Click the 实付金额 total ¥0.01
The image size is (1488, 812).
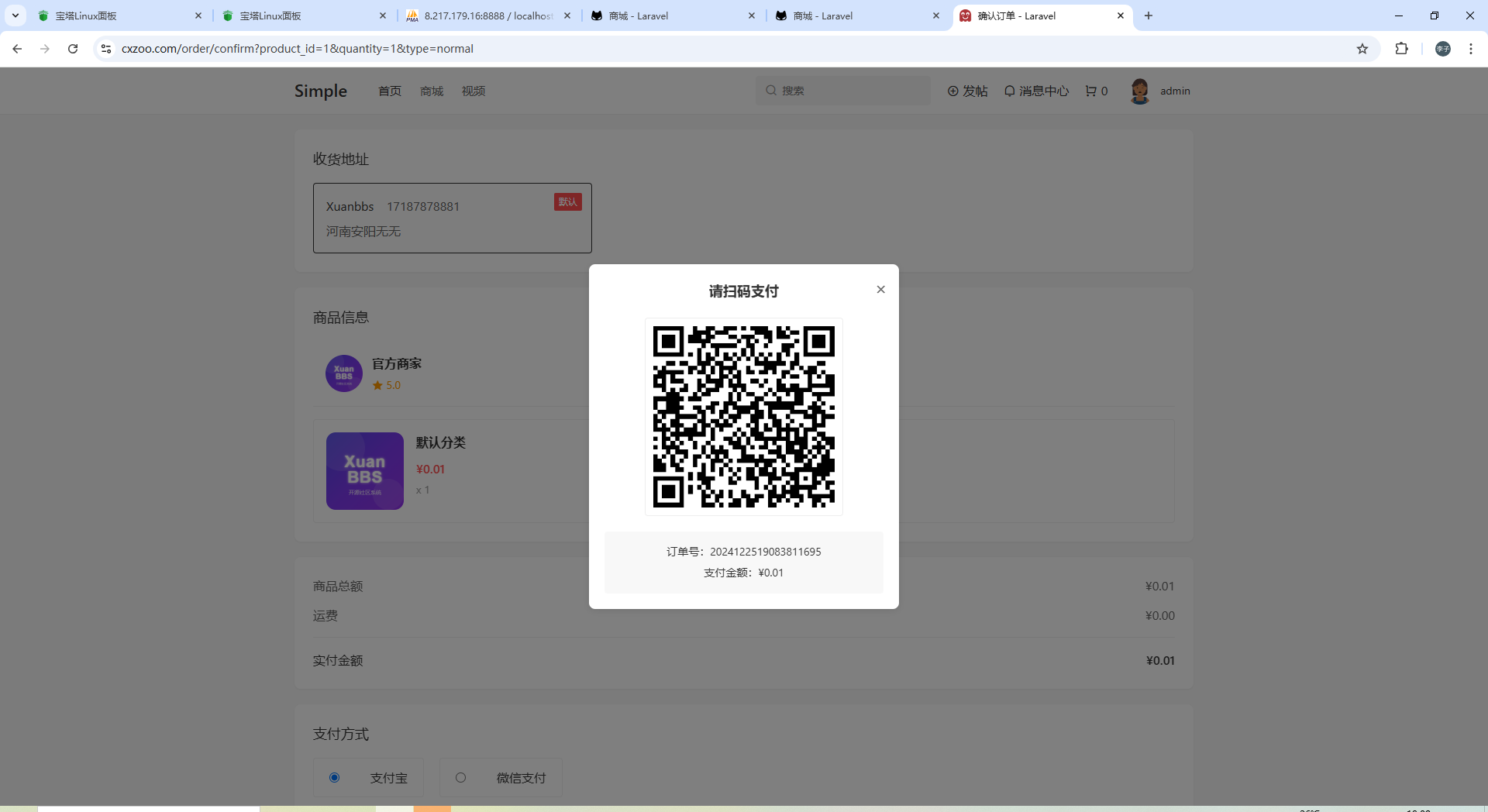point(1160,661)
